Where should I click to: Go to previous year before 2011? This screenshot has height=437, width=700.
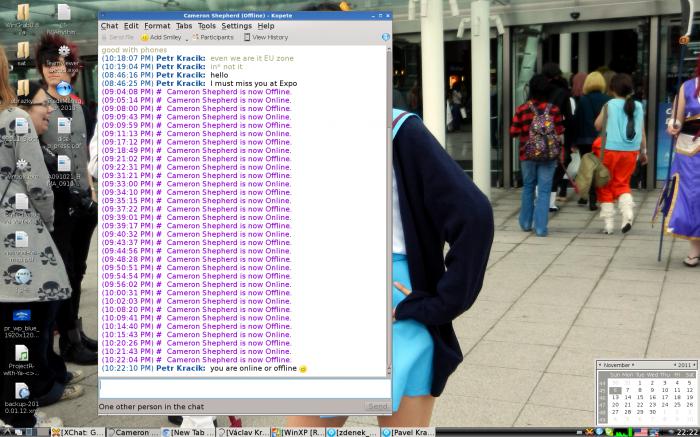click(675, 365)
